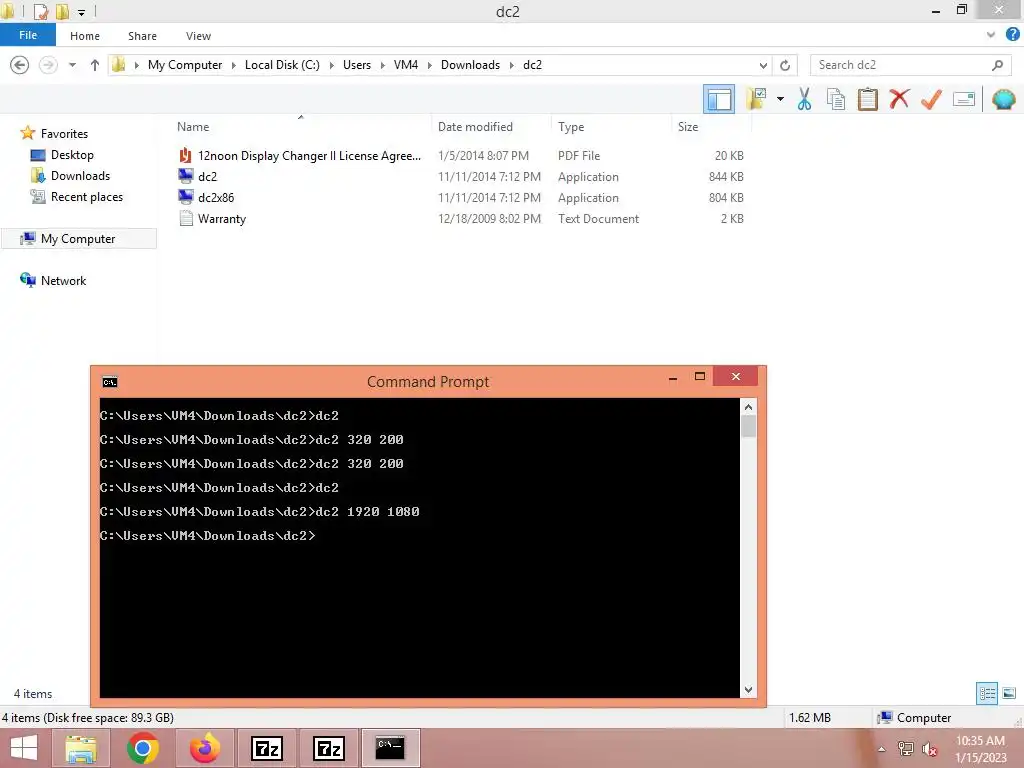This screenshot has height=768, width=1024.
Task: Click the Copy documents icon
Action: click(836, 99)
